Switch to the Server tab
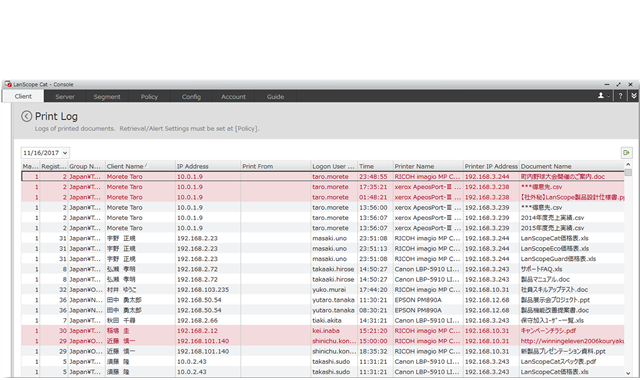640x380 pixels. coord(65,97)
